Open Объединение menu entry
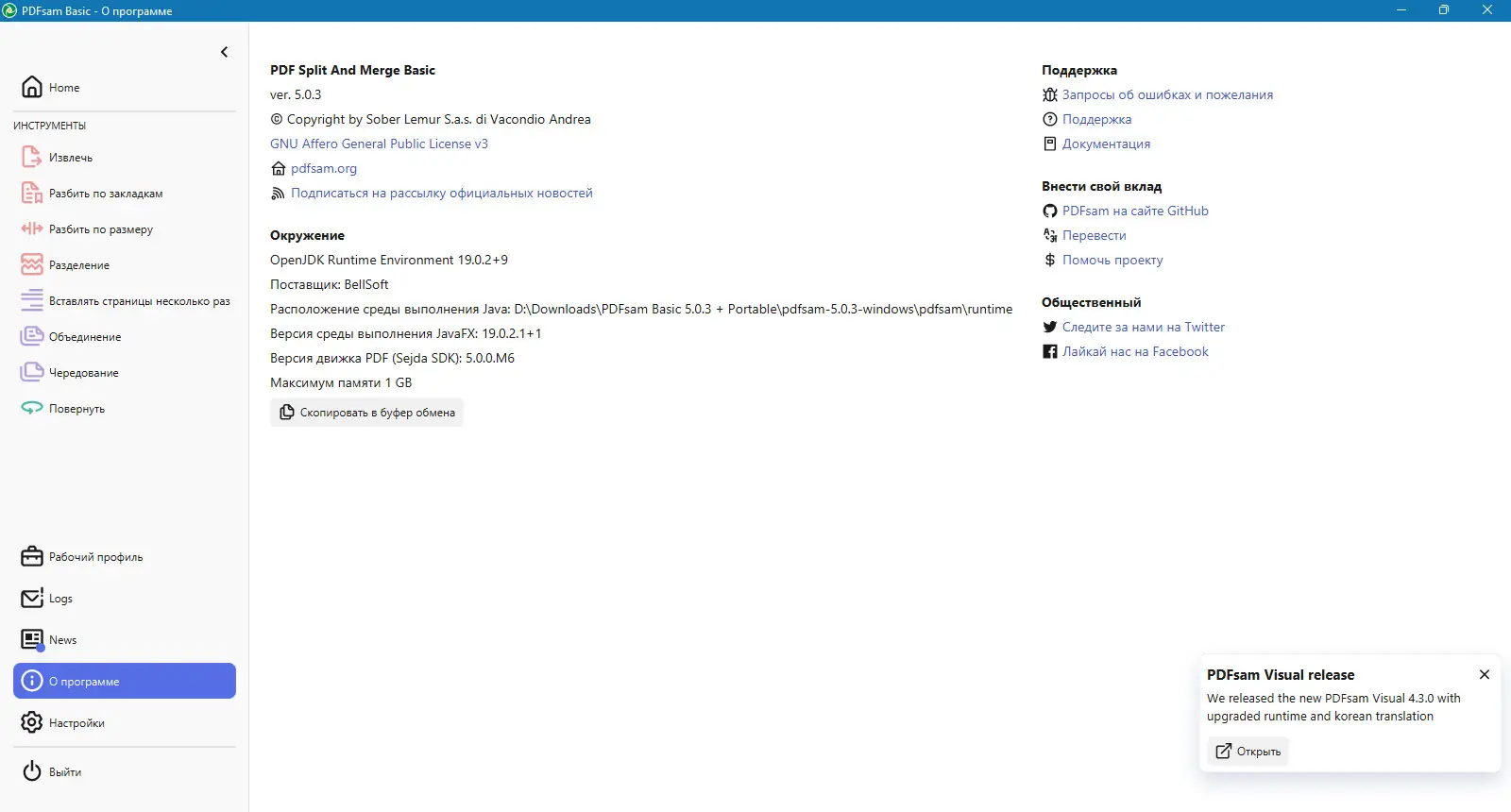 click(x=85, y=337)
